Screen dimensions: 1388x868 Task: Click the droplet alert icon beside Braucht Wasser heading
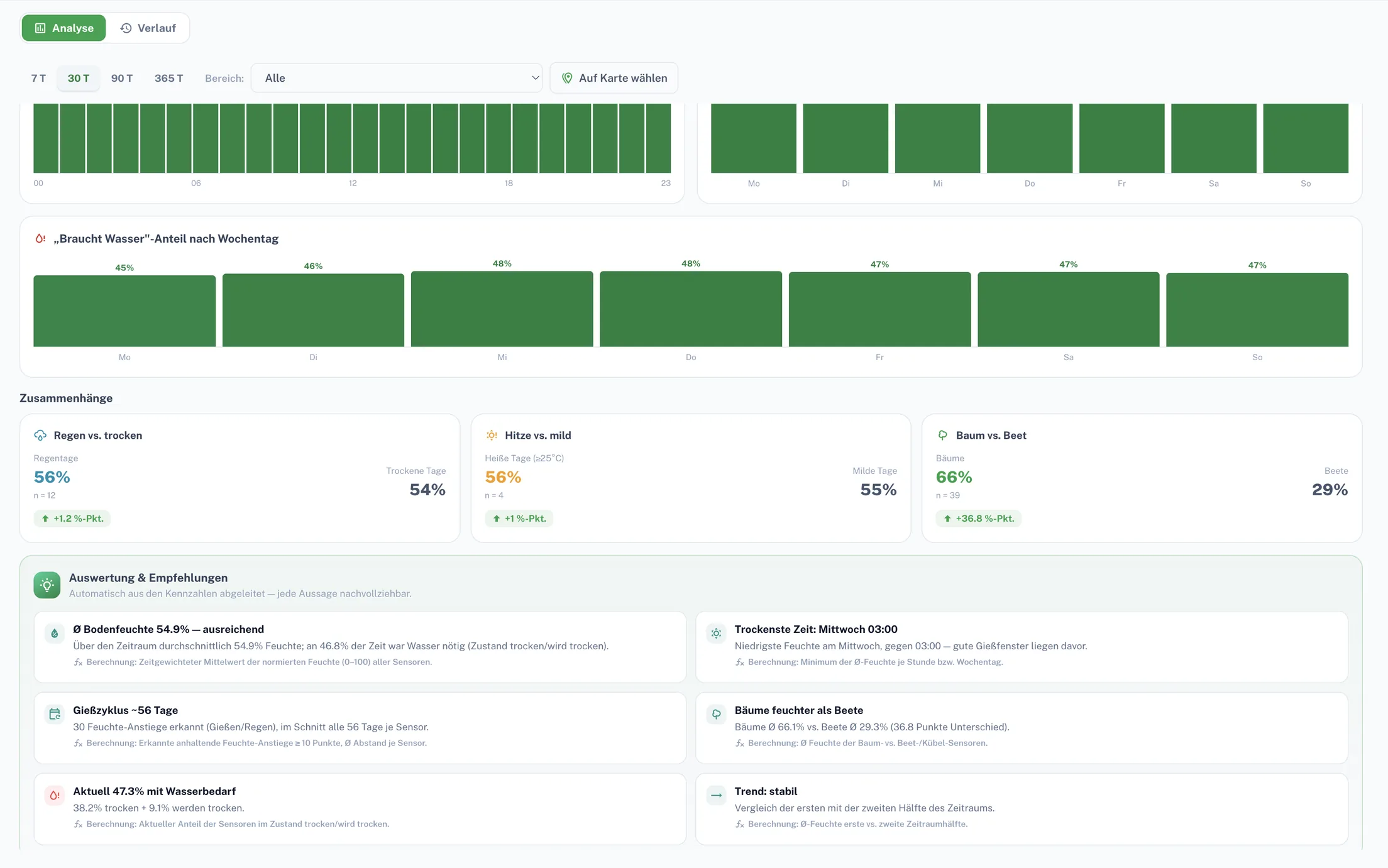pos(40,239)
